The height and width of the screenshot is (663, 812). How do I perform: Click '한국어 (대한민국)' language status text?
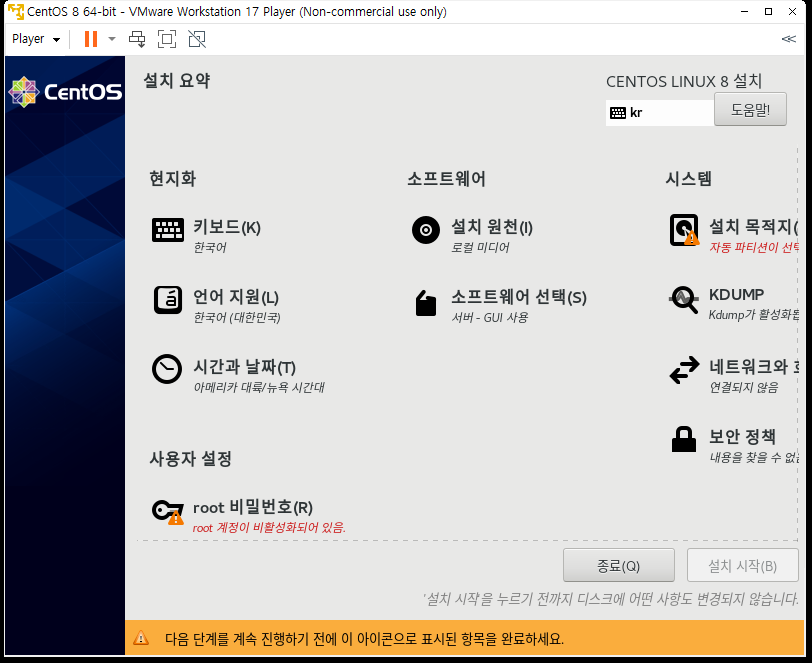pos(237,318)
